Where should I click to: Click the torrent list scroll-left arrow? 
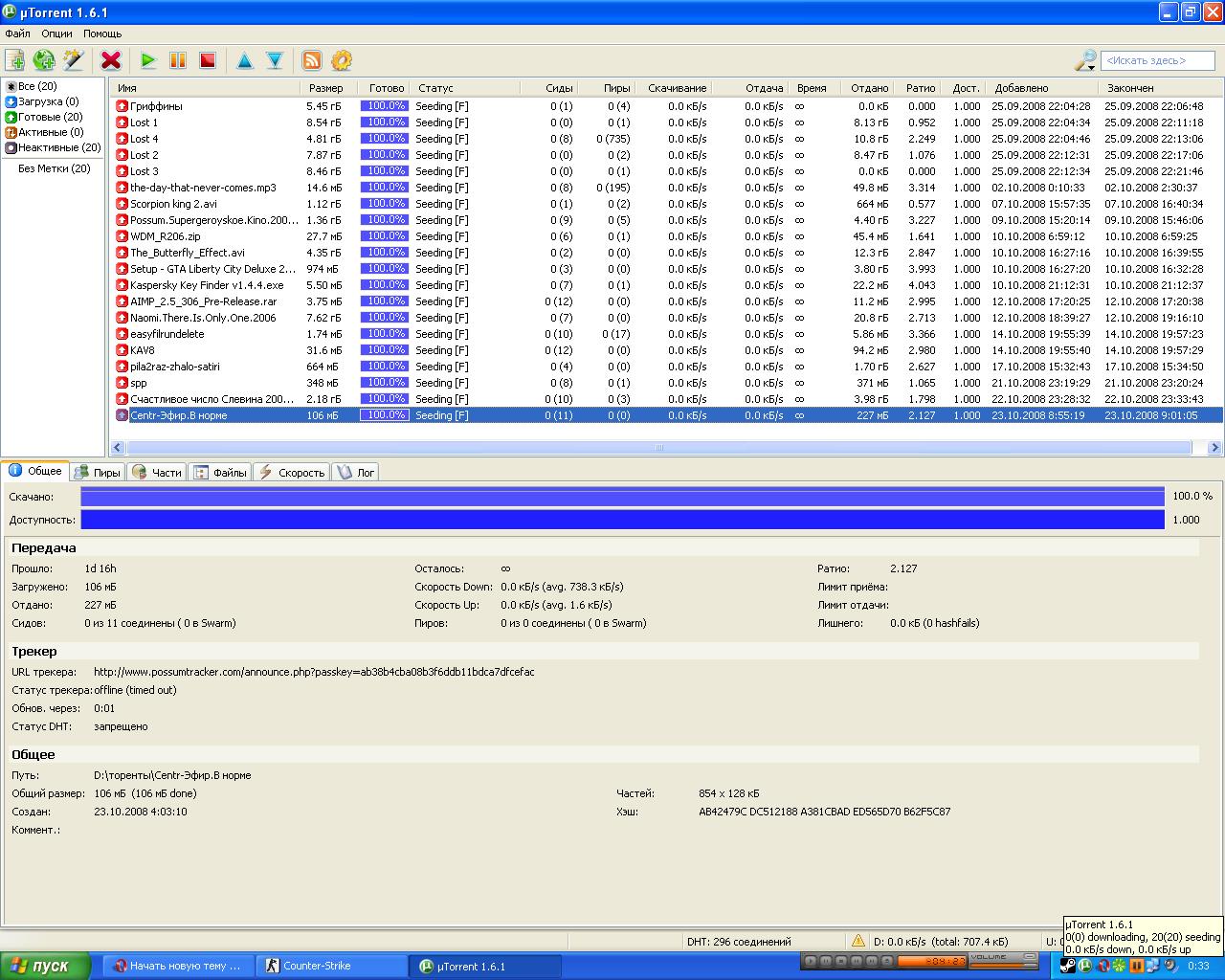(x=118, y=447)
